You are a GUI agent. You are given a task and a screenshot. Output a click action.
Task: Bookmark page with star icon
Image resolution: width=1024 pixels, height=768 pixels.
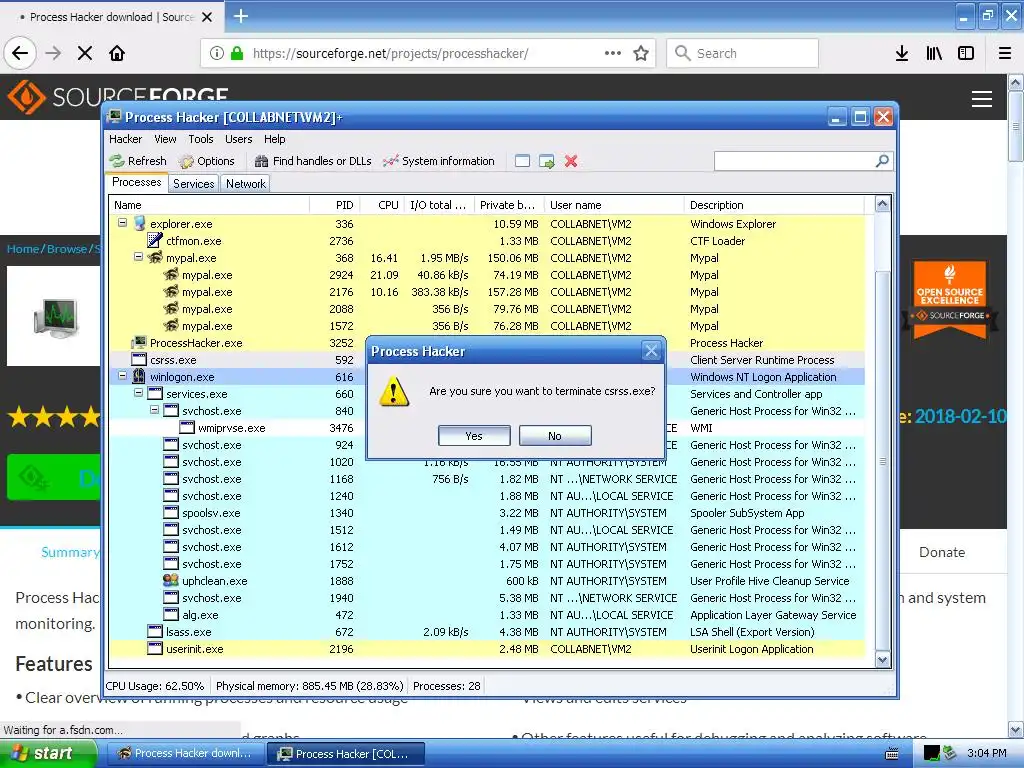(641, 53)
